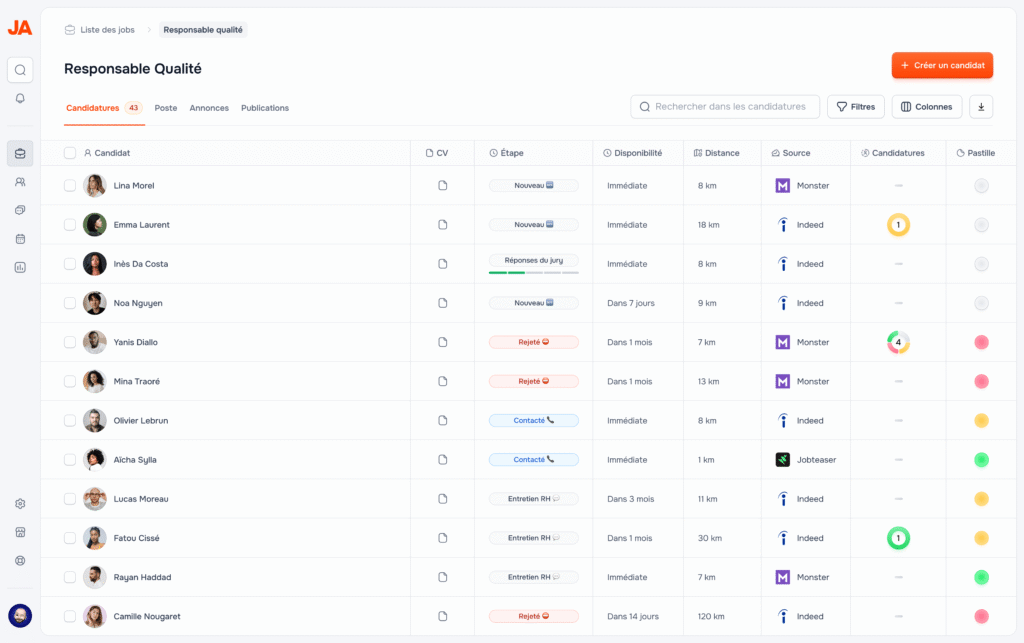Tick the checkbox for Aïcha Sylla
The image size is (1024, 643).
[x=70, y=460]
